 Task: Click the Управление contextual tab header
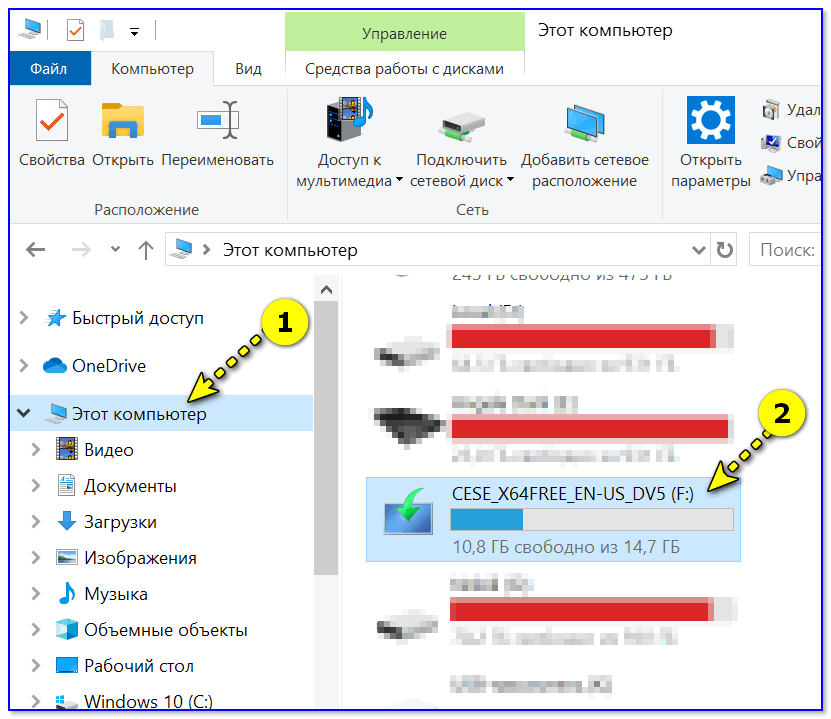(404, 33)
